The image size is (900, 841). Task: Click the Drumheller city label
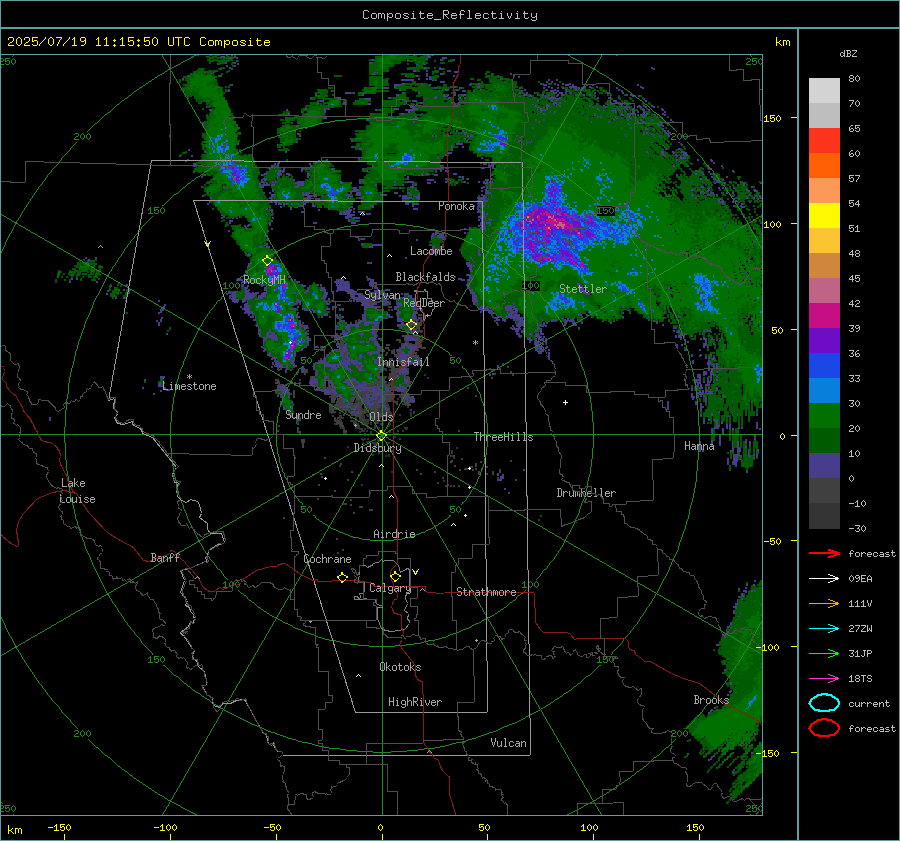click(586, 493)
